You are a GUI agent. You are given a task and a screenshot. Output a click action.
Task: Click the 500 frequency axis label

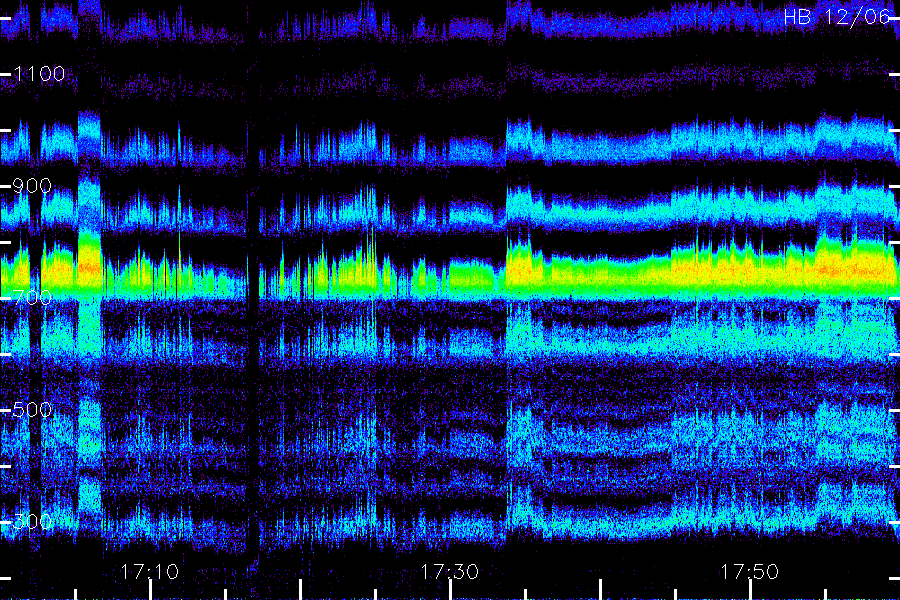point(32,410)
